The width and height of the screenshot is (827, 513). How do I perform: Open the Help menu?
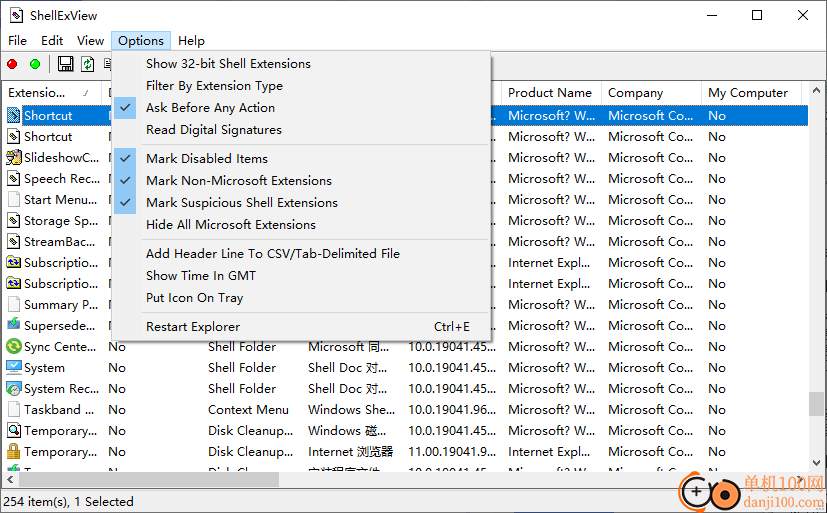[191, 41]
